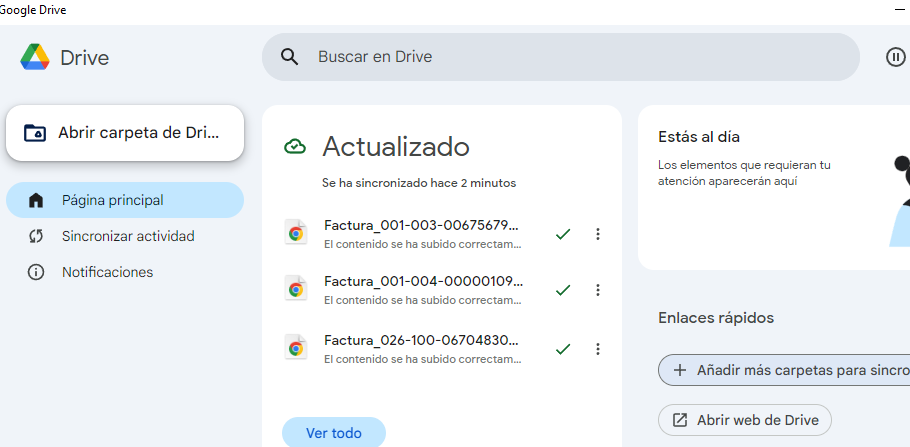The image size is (910, 447).
Task: Open more options for Factura_026-100
Action: (x=598, y=349)
